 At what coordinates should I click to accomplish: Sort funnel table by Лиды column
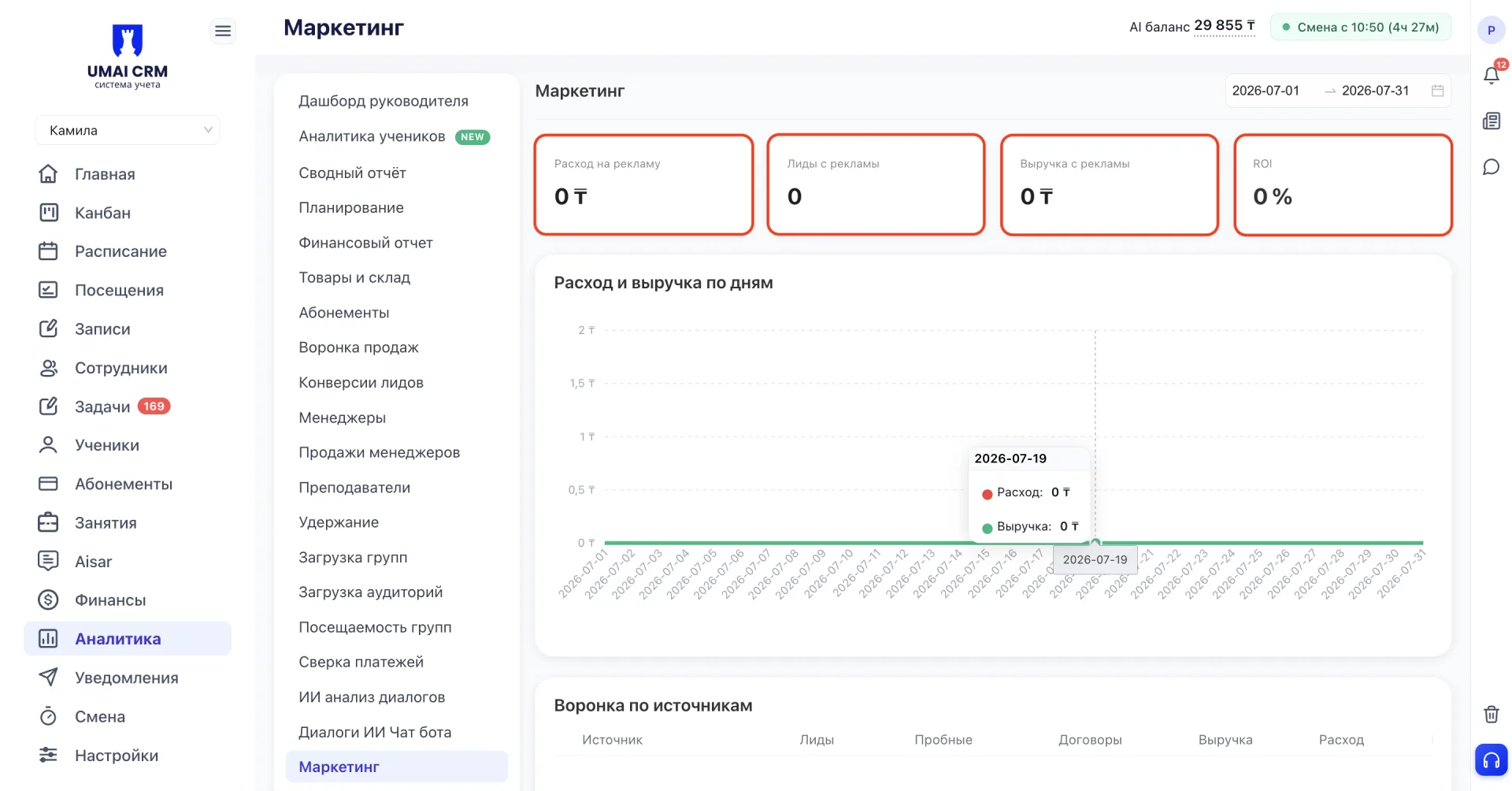[817, 740]
